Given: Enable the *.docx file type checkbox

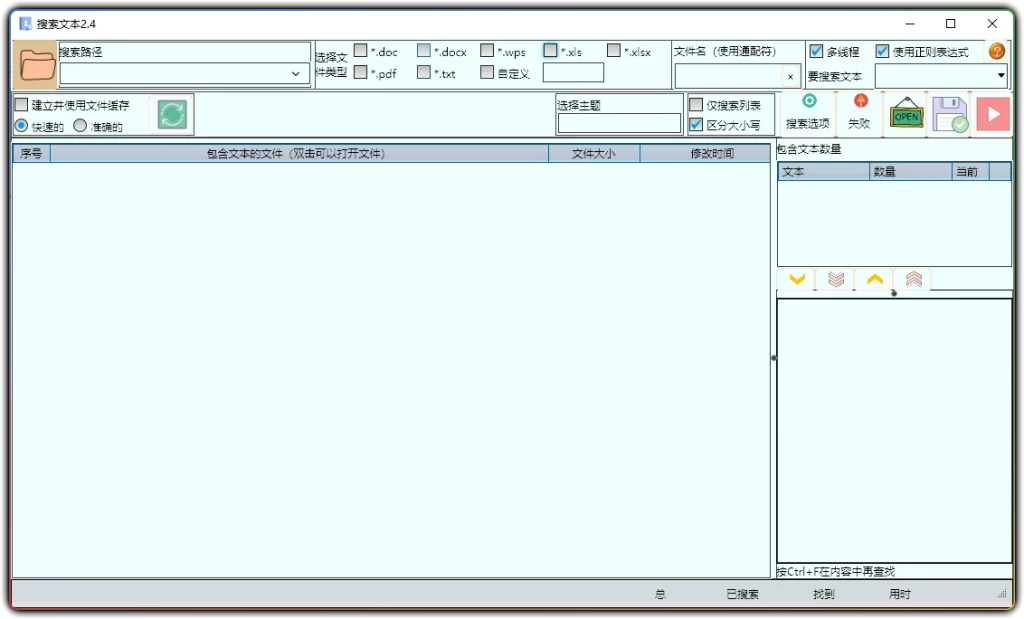Looking at the screenshot, I should click(x=424, y=50).
